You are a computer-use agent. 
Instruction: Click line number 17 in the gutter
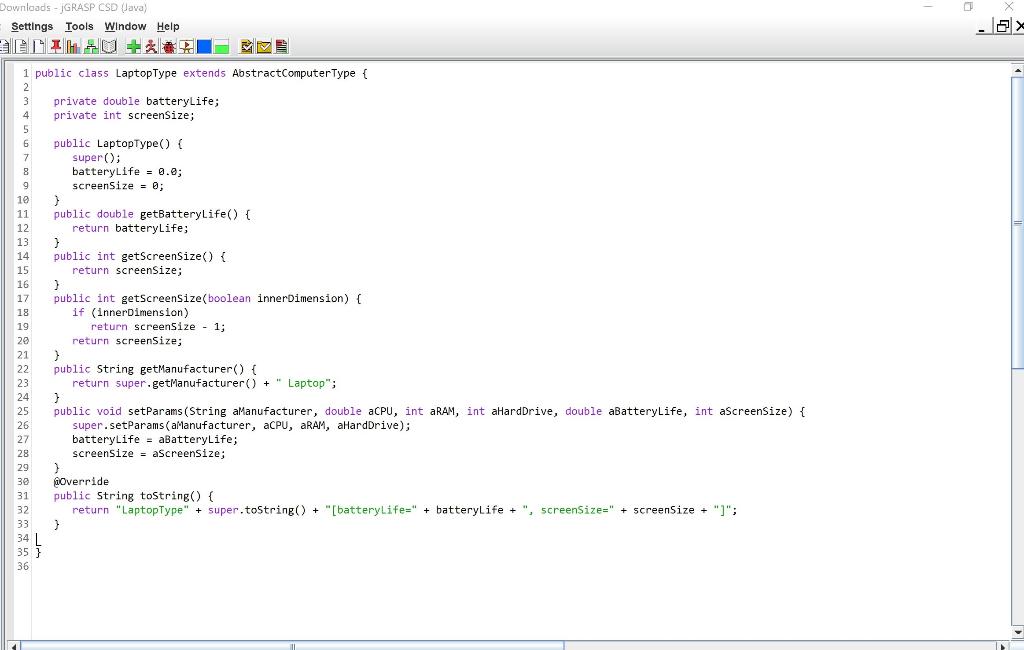click(23, 299)
